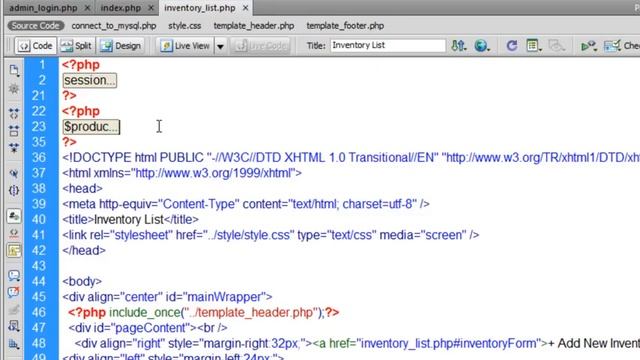Click the link rel="stylesheet" code line
This screenshot has width=640, height=360.
[271, 235]
